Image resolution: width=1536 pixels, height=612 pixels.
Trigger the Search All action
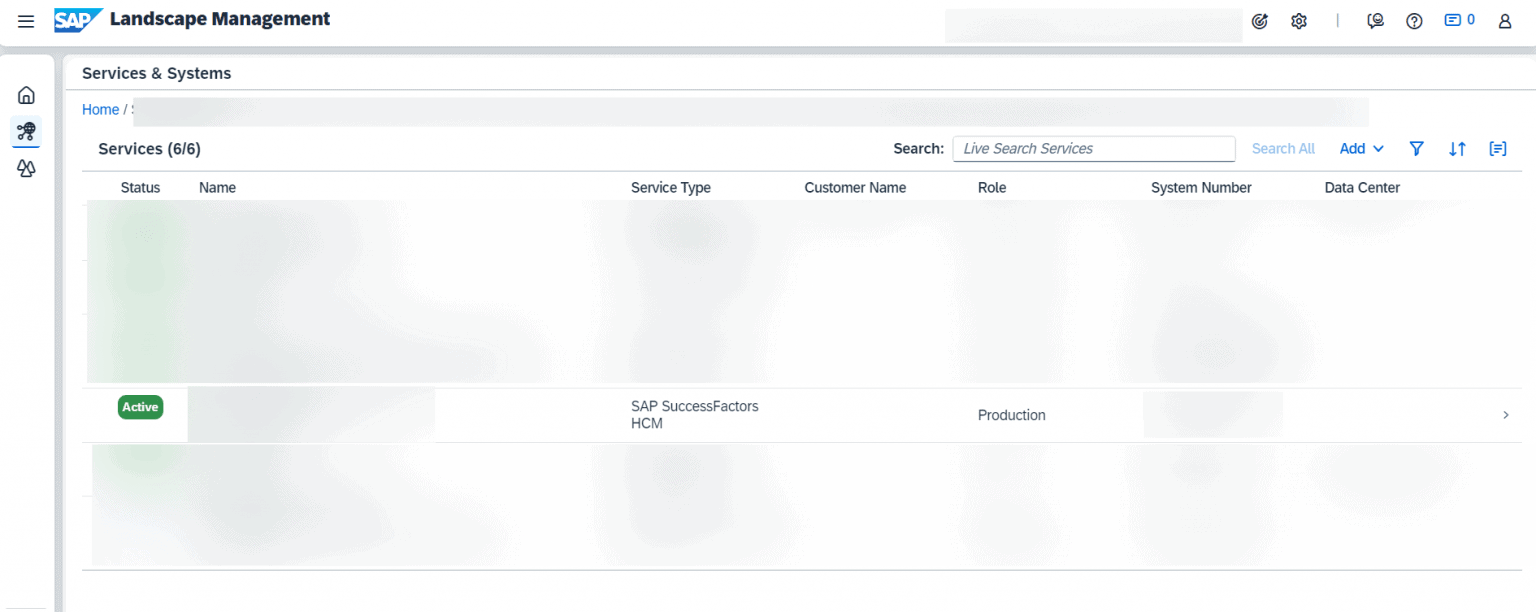pyautogui.click(x=1283, y=148)
